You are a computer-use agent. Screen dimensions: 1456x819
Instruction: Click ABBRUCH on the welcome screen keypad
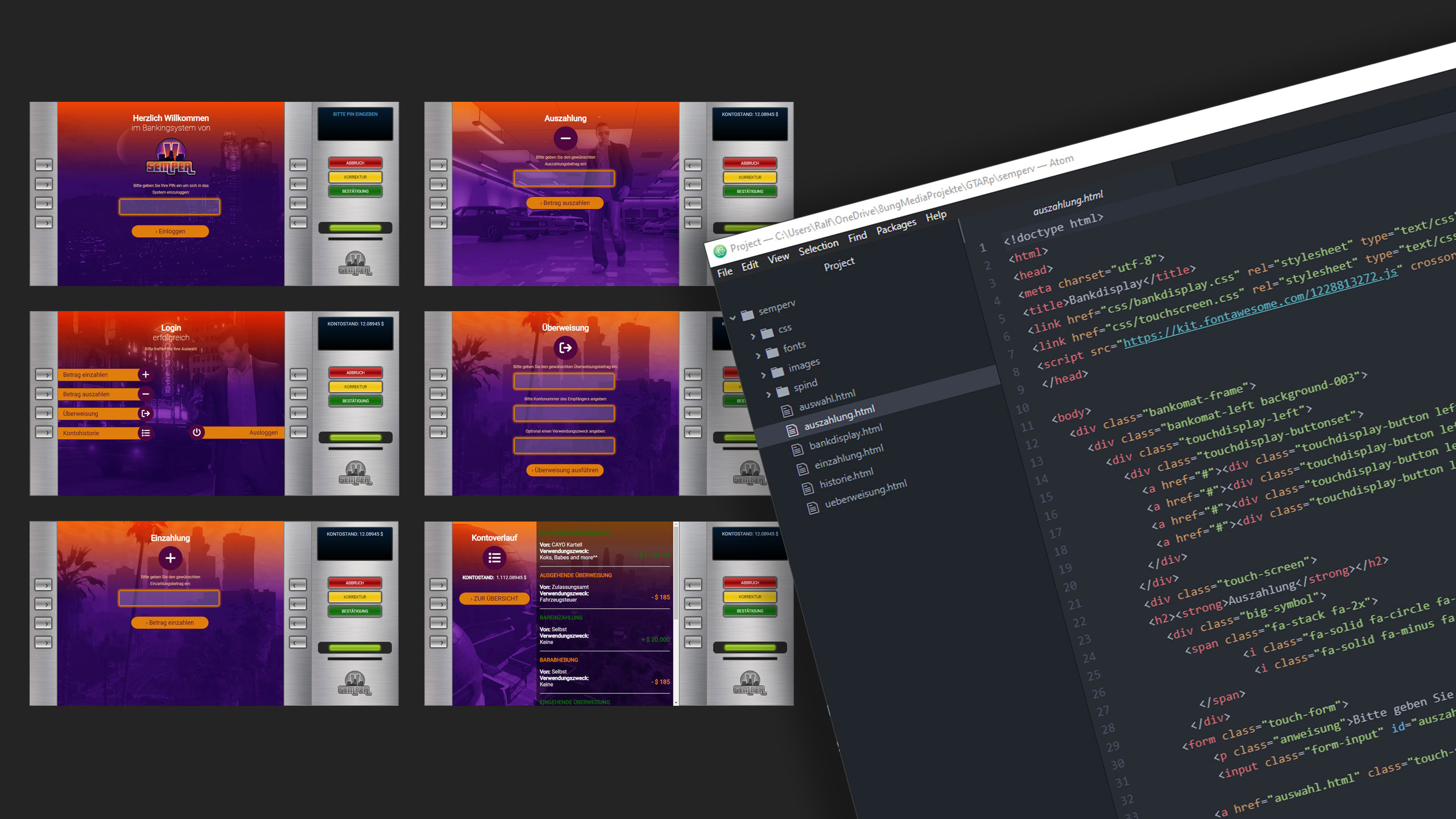[x=355, y=163]
